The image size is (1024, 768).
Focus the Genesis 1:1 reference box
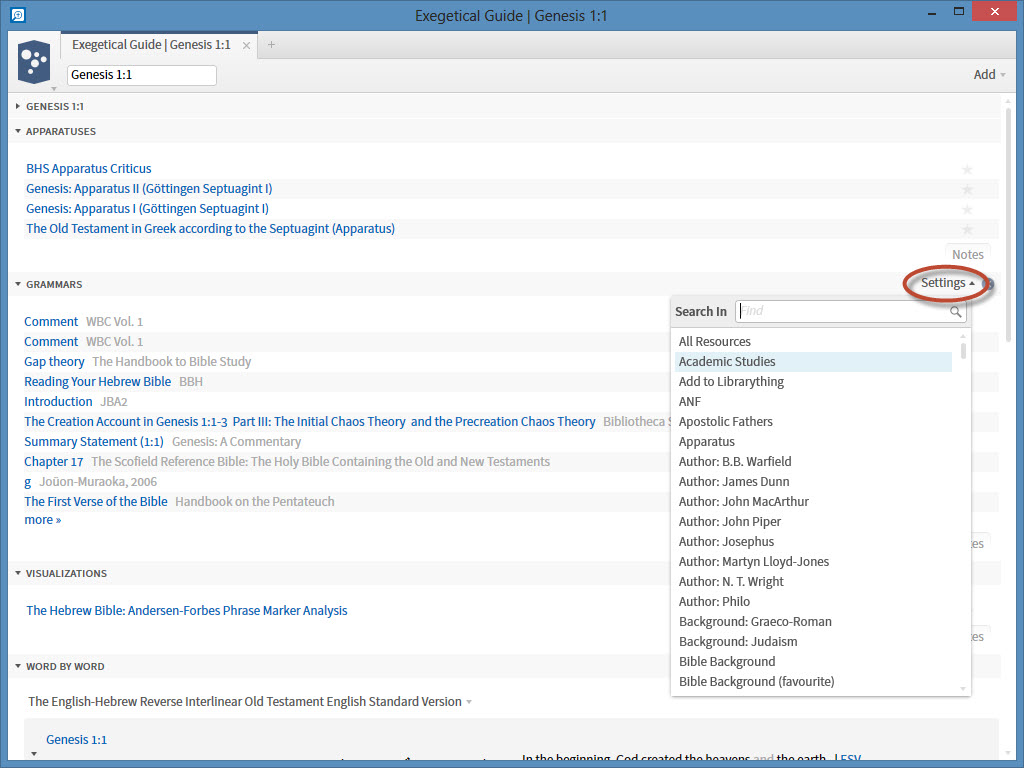(x=142, y=75)
